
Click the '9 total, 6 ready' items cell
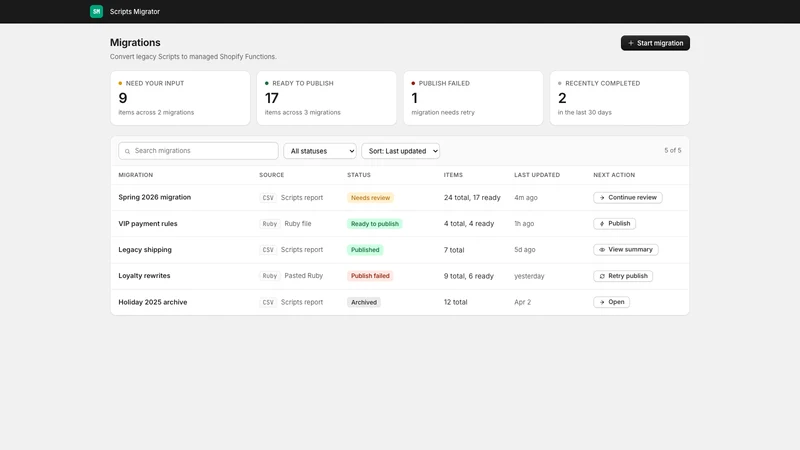point(469,276)
